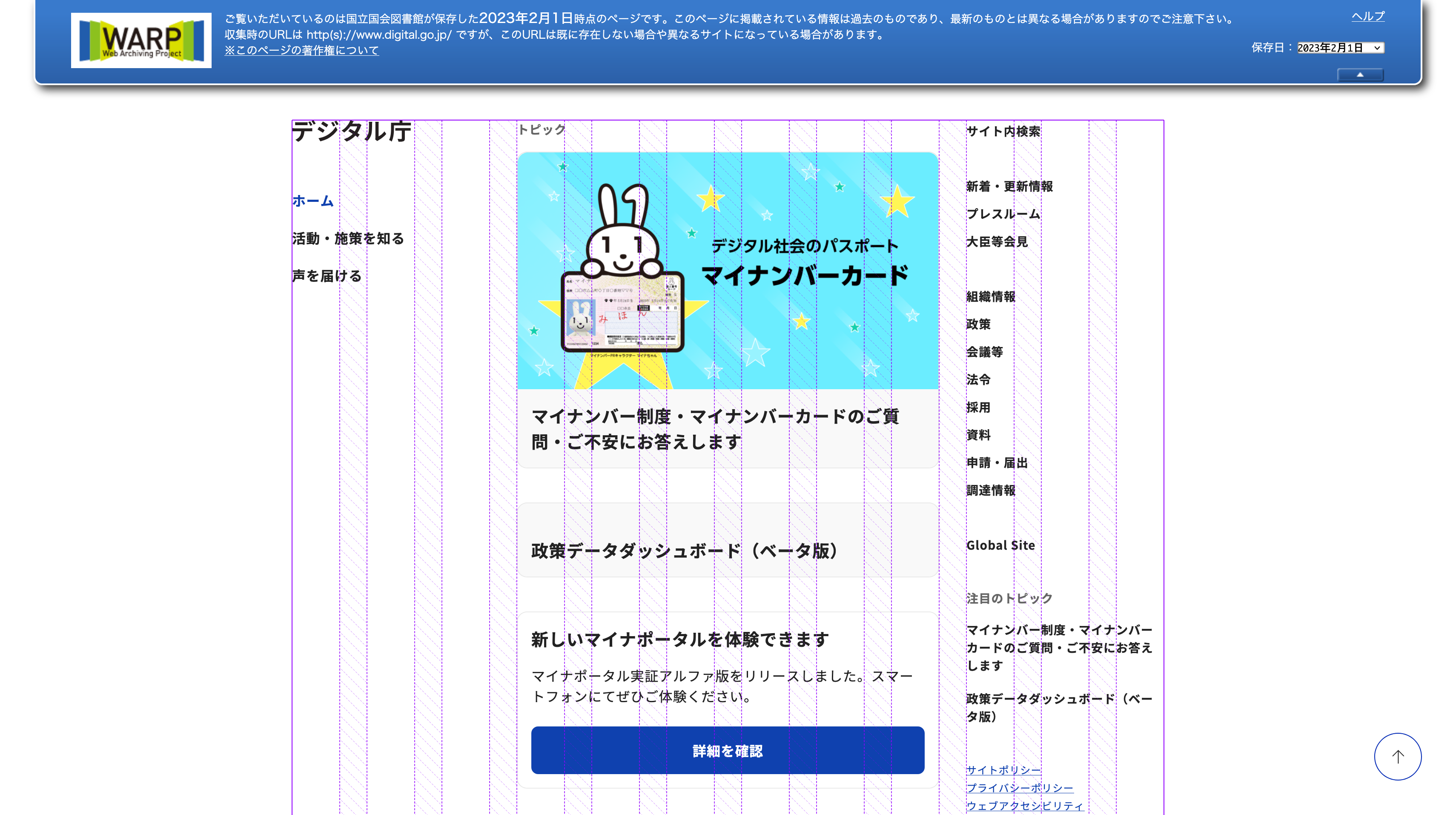Collapse the WARP banner with the arrow

1360,75
